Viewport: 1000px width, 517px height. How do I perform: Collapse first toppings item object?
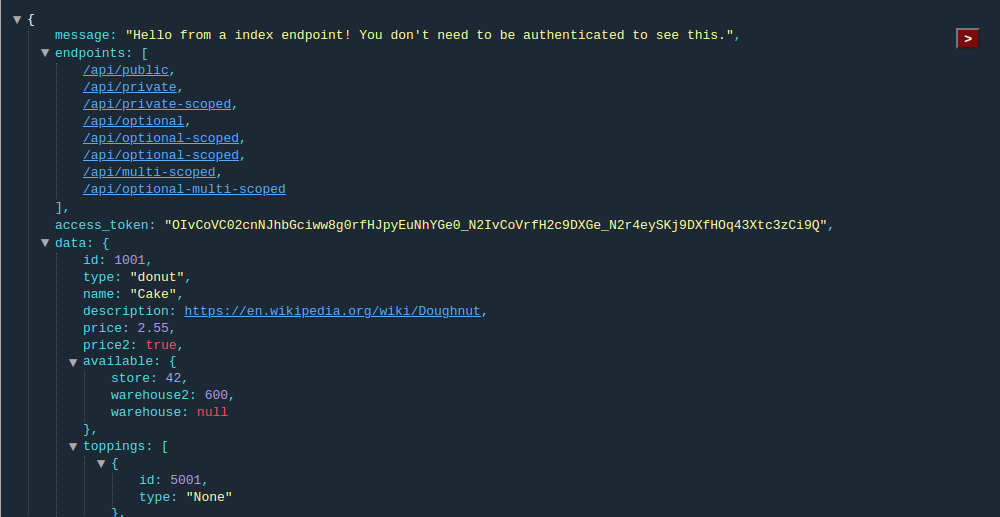(101, 464)
